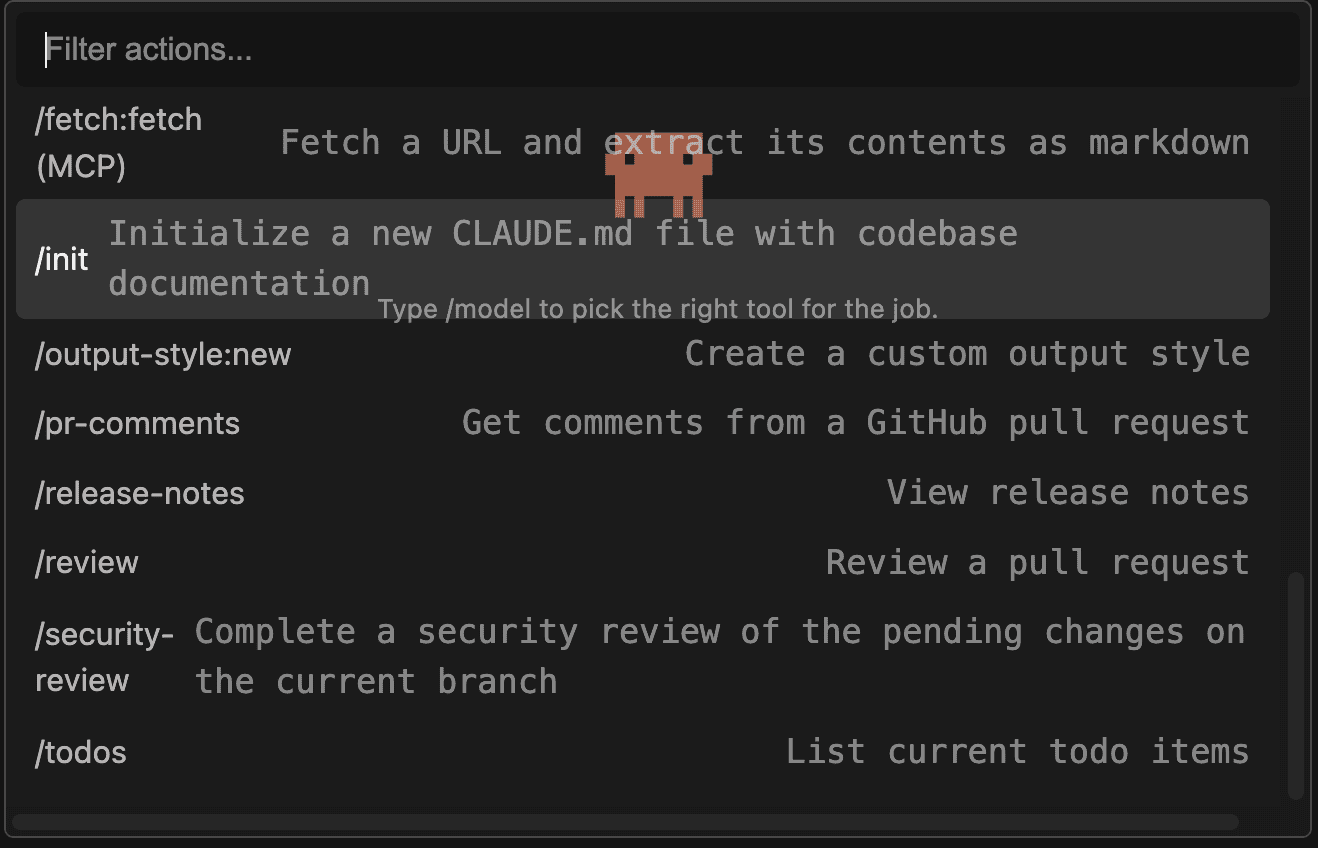
Task: Choose /review to review a pull request
Action: click(x=86, y=562)
